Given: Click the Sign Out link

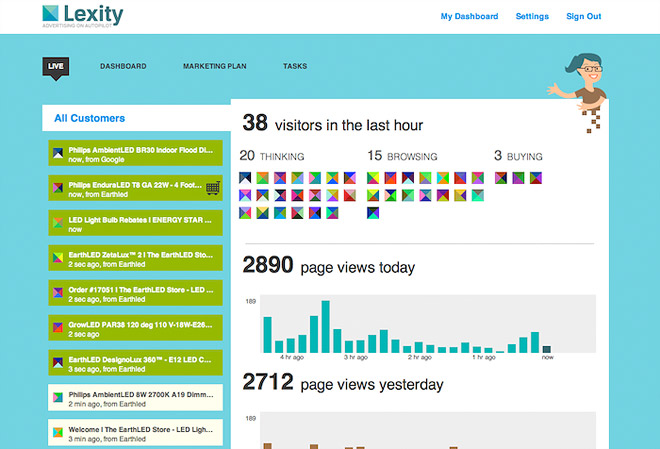Looking at the screenshot, I should (x=583, y=16).
